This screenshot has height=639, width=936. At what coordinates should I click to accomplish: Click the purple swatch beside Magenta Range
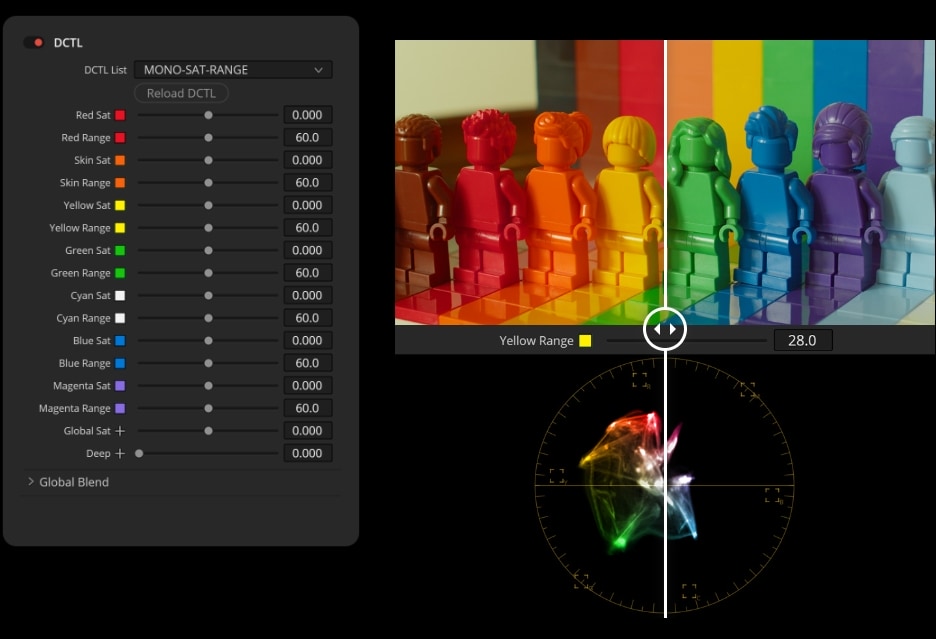point(120,408)
